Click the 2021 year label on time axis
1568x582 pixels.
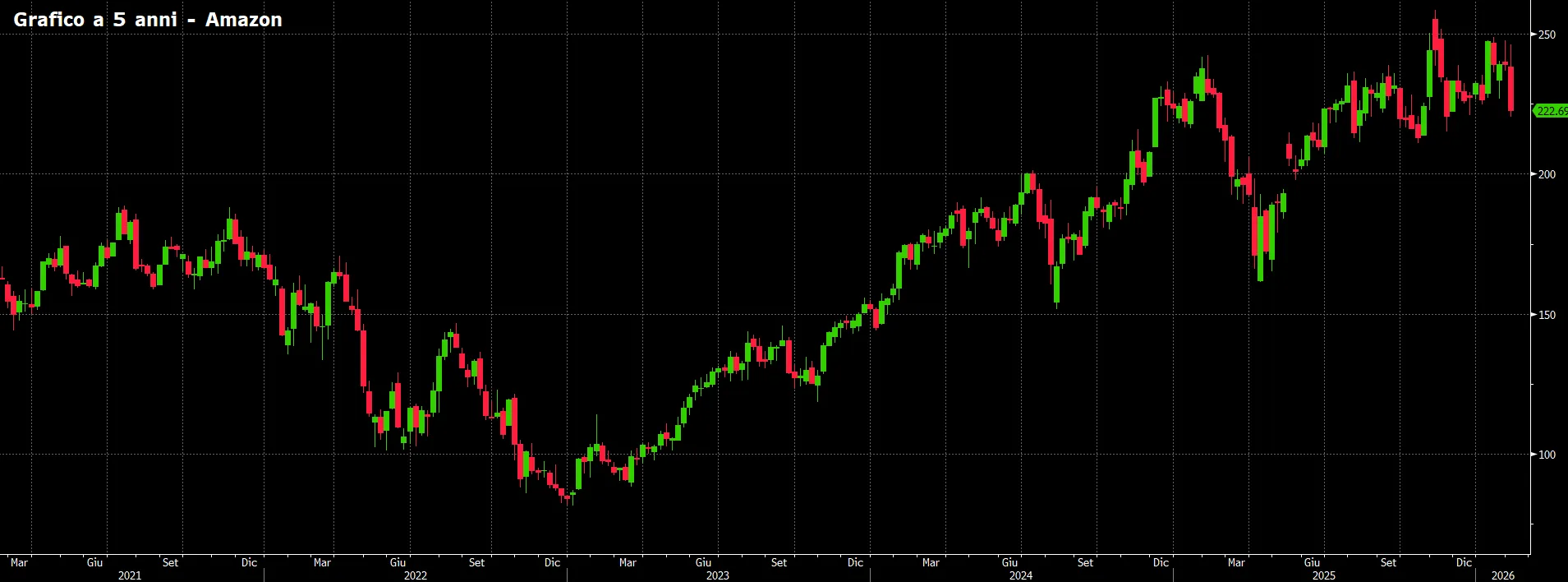[130, 575]
